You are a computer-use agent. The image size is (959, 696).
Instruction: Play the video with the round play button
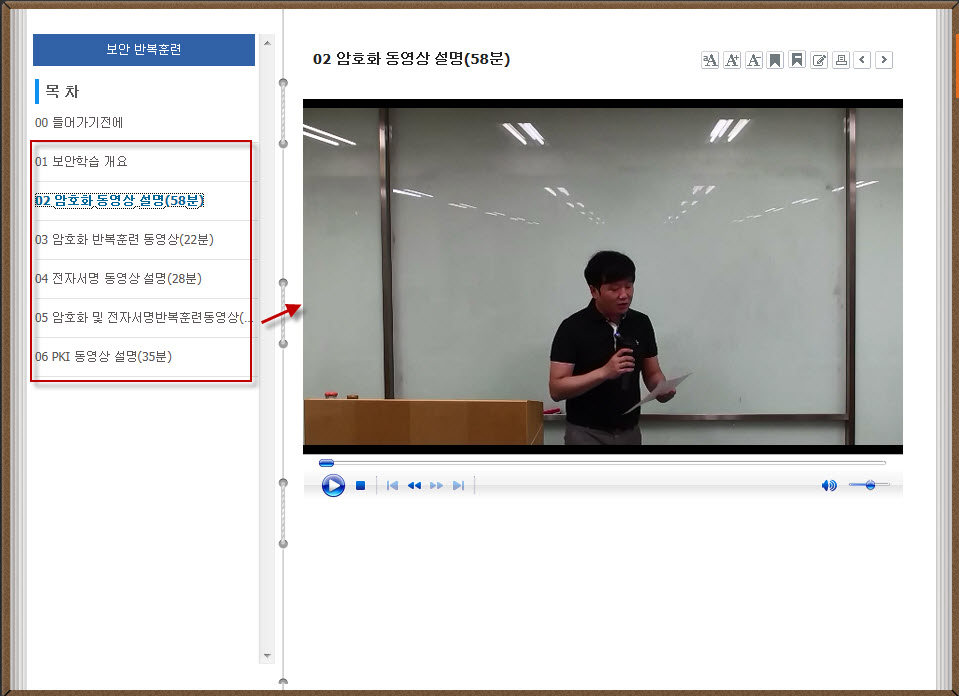point(333,486)
